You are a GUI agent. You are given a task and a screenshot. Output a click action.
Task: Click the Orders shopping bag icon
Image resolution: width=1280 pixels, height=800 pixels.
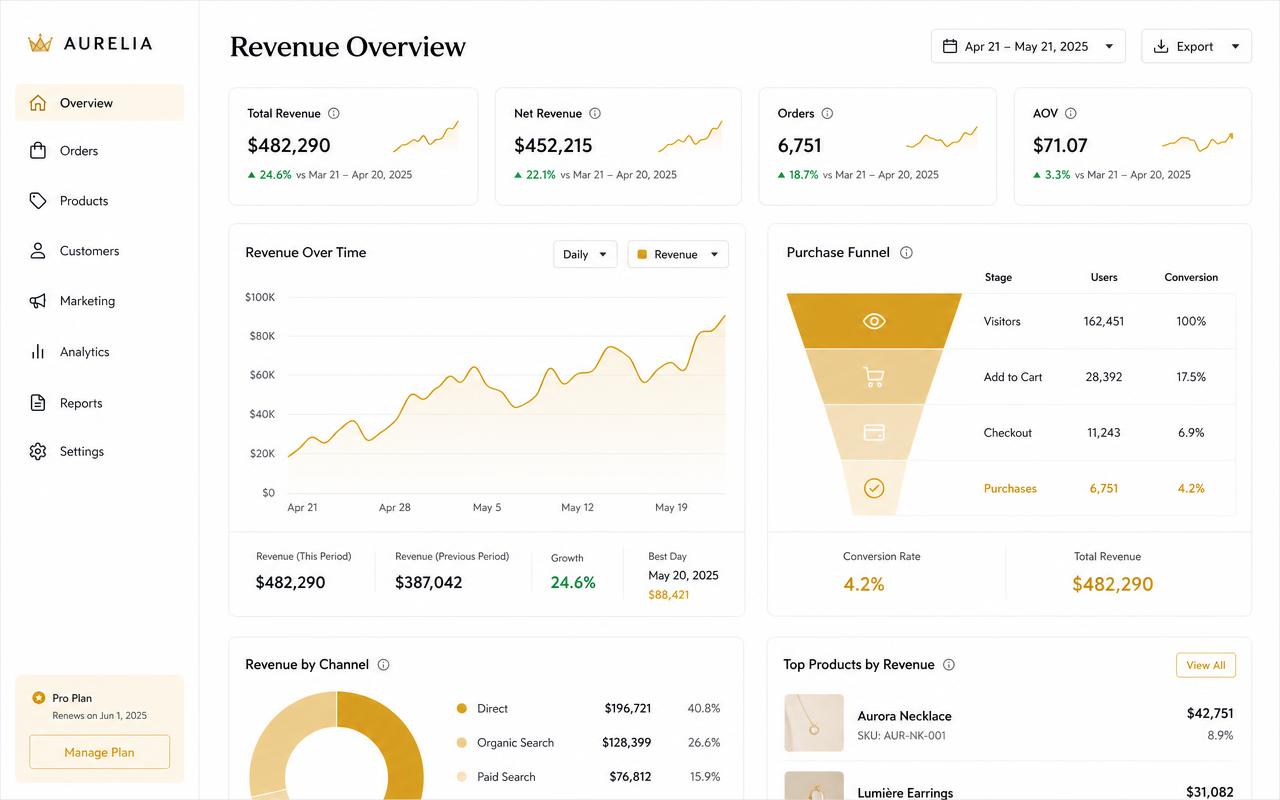click(x=38, y=151)
